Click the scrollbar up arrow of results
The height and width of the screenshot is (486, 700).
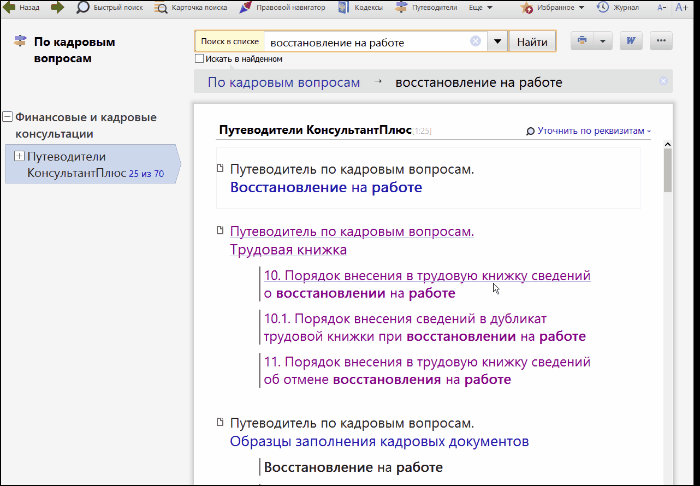coord(667,145)
